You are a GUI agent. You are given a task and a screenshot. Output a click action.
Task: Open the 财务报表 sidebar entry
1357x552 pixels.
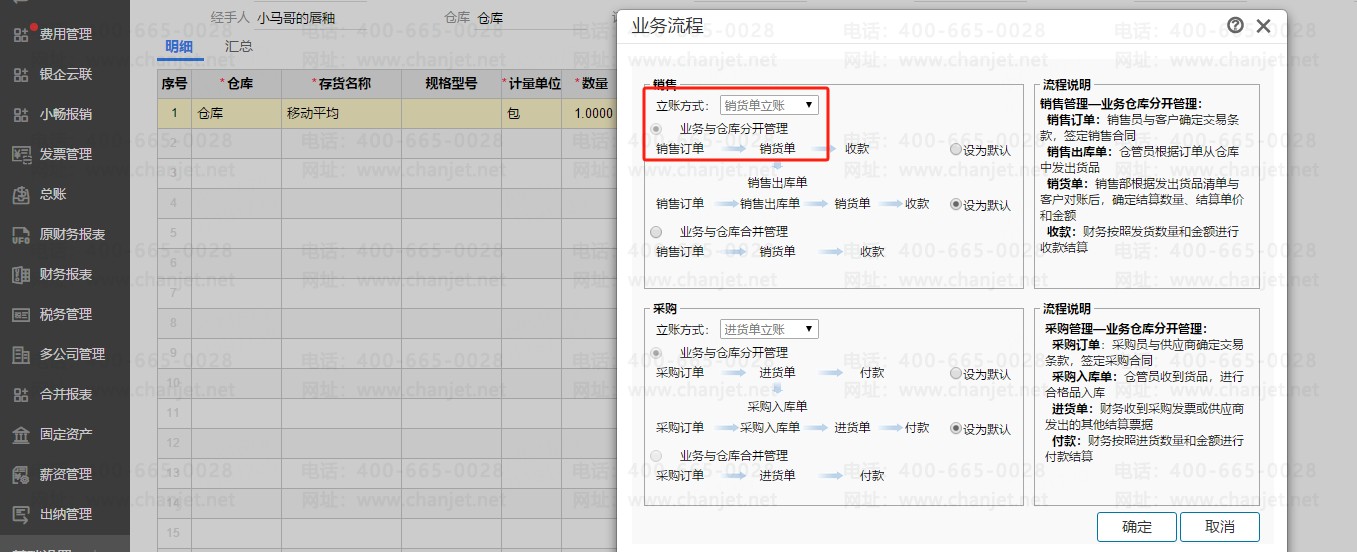(x=65, y=274)
